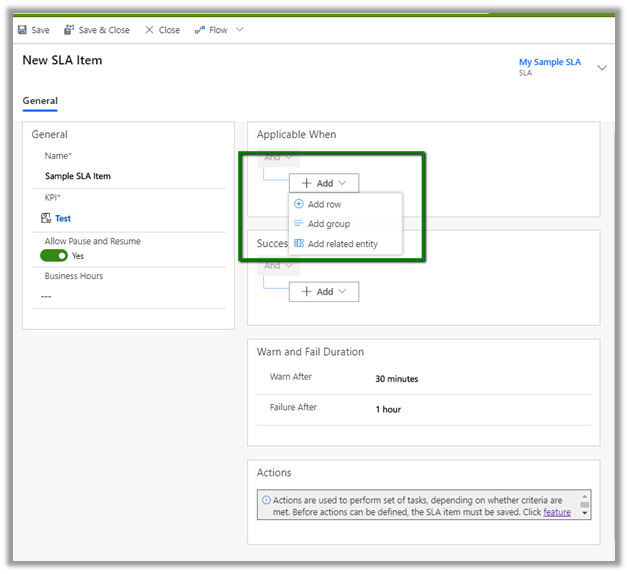Expand the Flow dropdown chevron

tap(239, 30)
